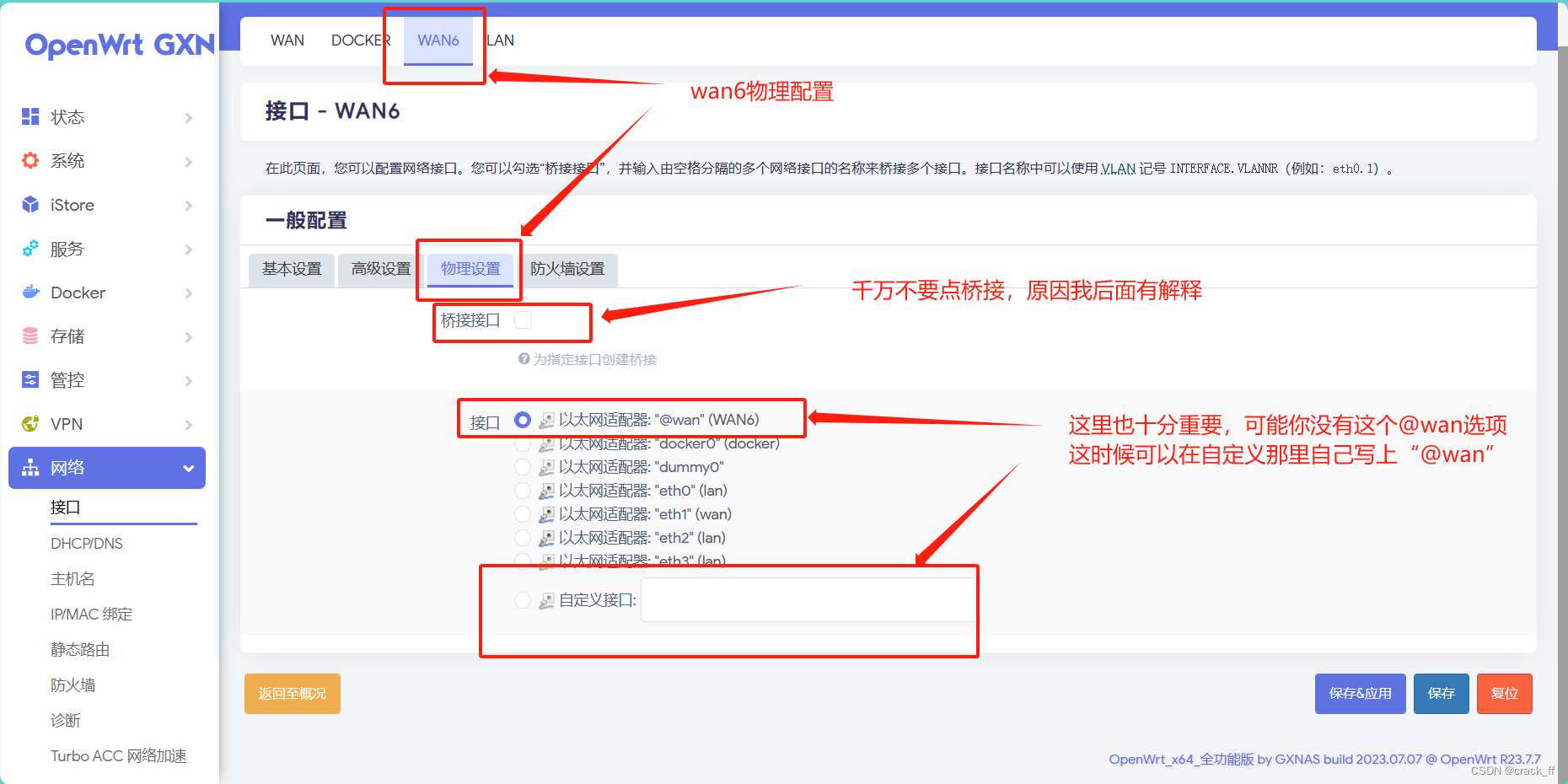Image resolution: width=1568 pixels, height=784 pixels.
Task: Switch to the LAN interface tab
Action: (501, 40)
